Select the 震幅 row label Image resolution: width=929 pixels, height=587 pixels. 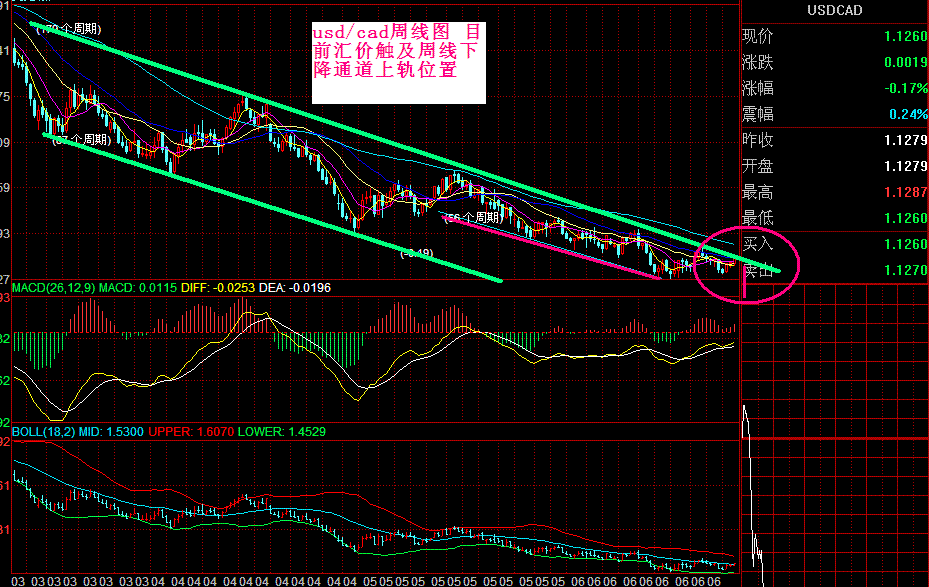[758, 114]
